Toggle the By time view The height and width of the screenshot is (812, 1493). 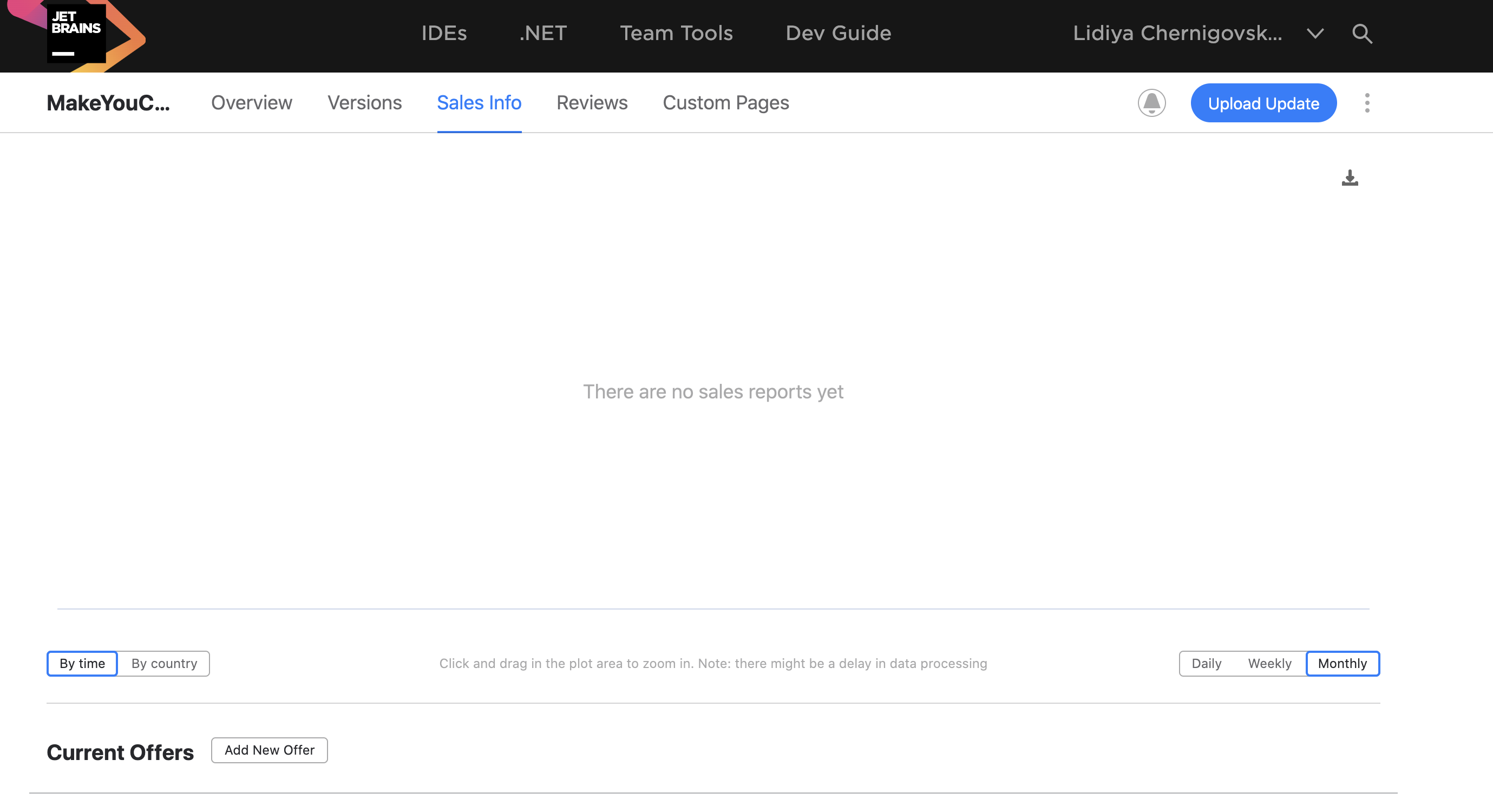[82, 663]
